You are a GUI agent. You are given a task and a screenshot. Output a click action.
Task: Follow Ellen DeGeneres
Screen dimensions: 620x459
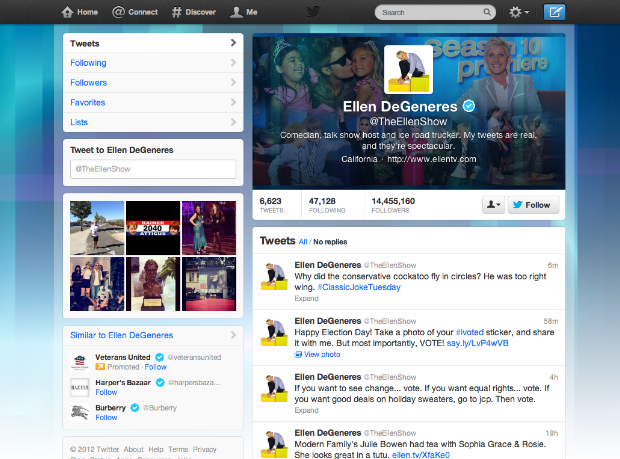[x=533, y=204]
